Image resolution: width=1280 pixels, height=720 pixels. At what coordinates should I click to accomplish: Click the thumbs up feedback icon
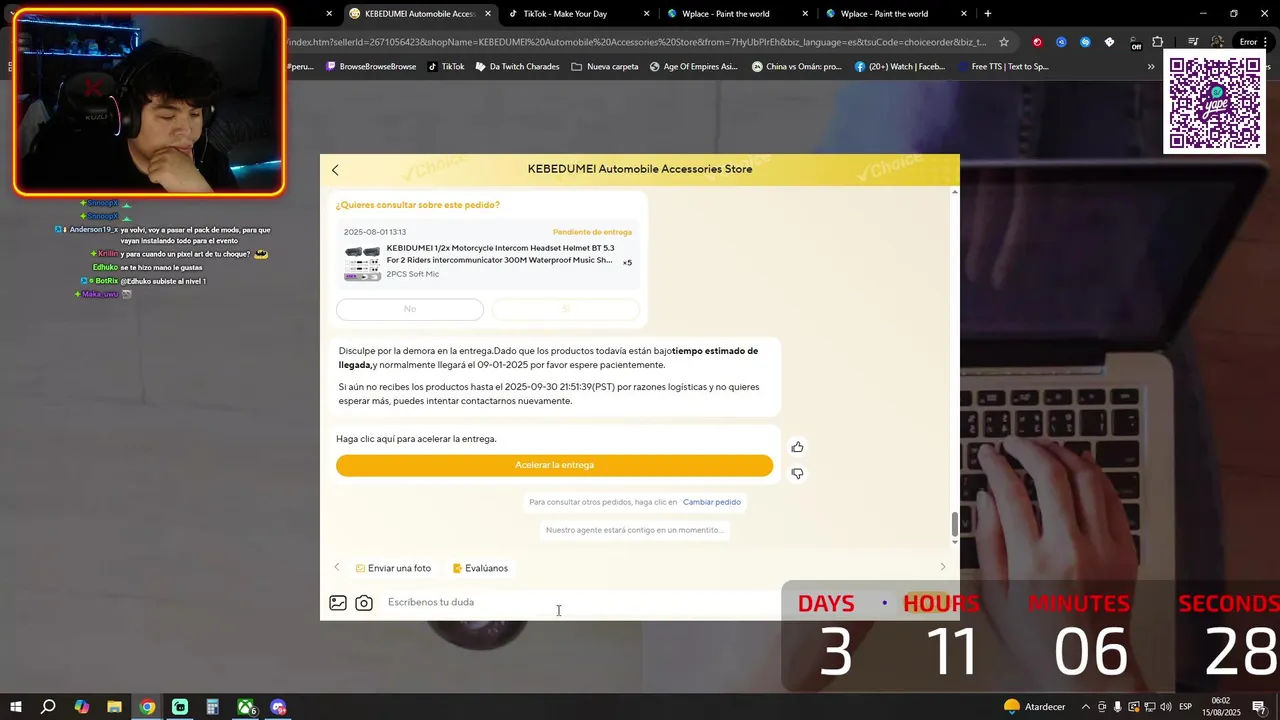click(x=797, y=447)
